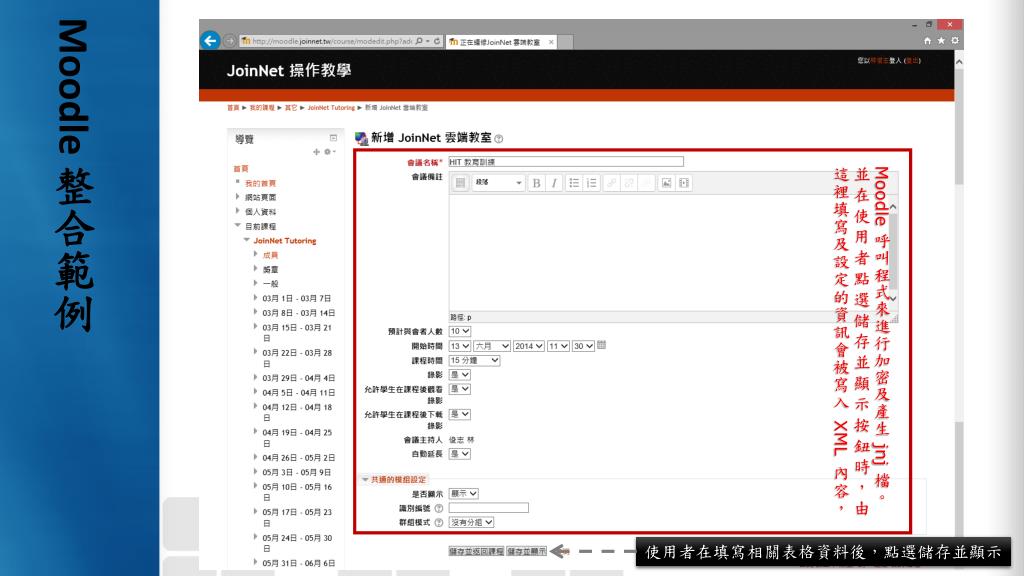This screenshot has width=1024, height=576.
Task: Collapse JoinNet Tutoring tree node
Action: tap(247, 240)
